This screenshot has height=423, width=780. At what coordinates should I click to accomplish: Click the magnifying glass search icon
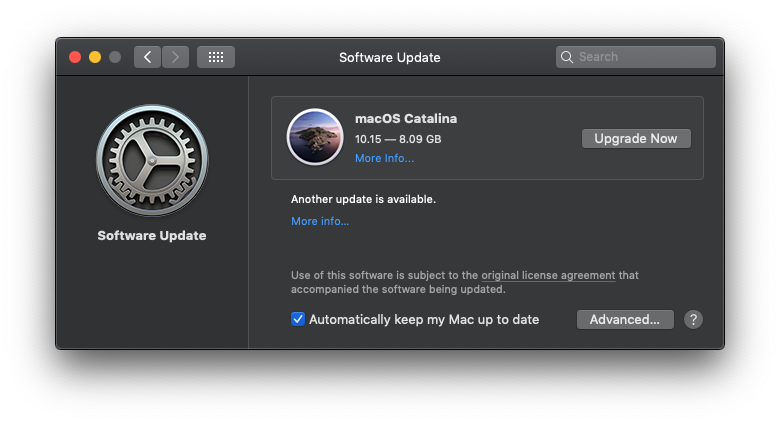tap(567, 57)
